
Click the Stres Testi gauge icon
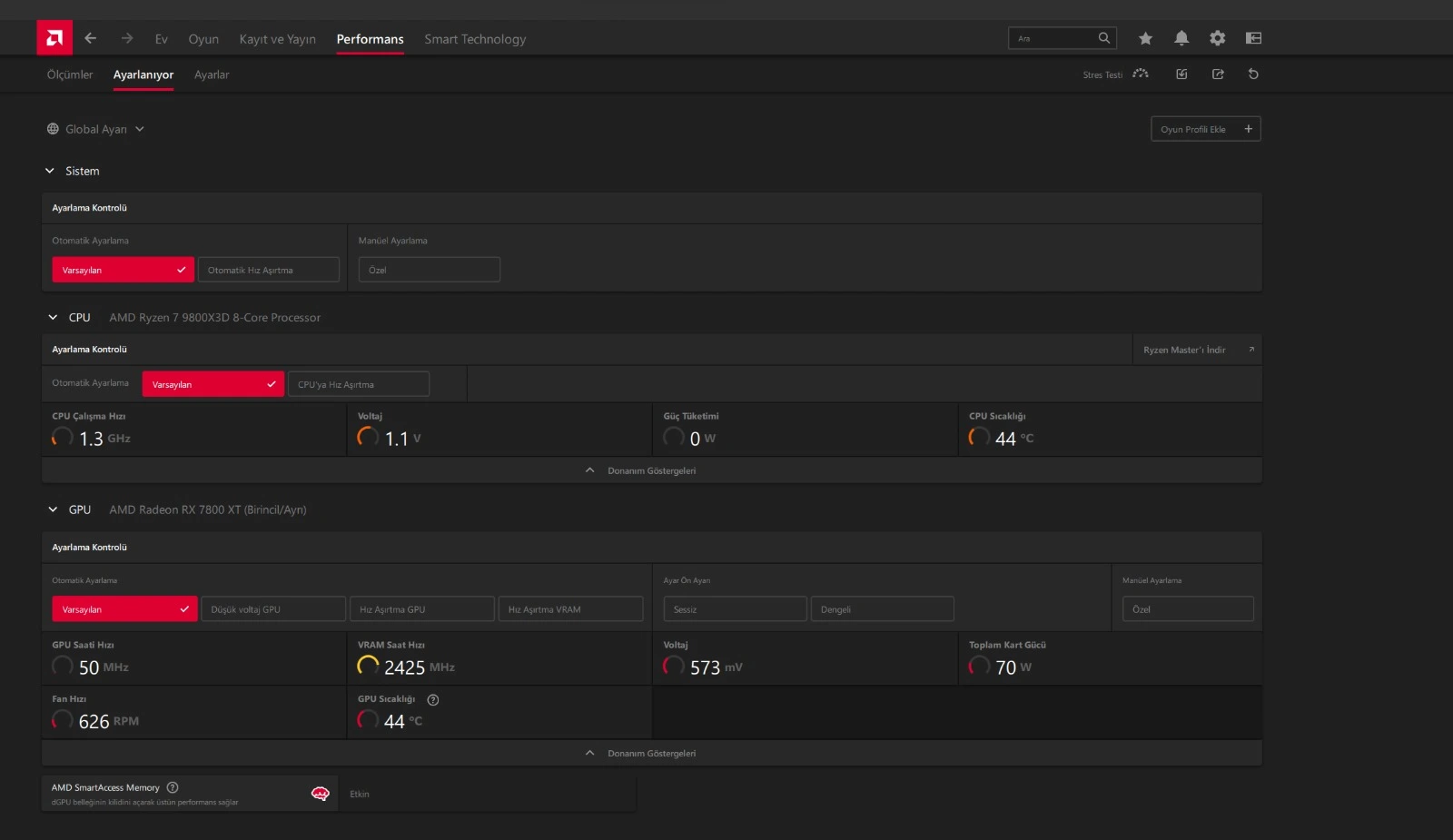1141,74
